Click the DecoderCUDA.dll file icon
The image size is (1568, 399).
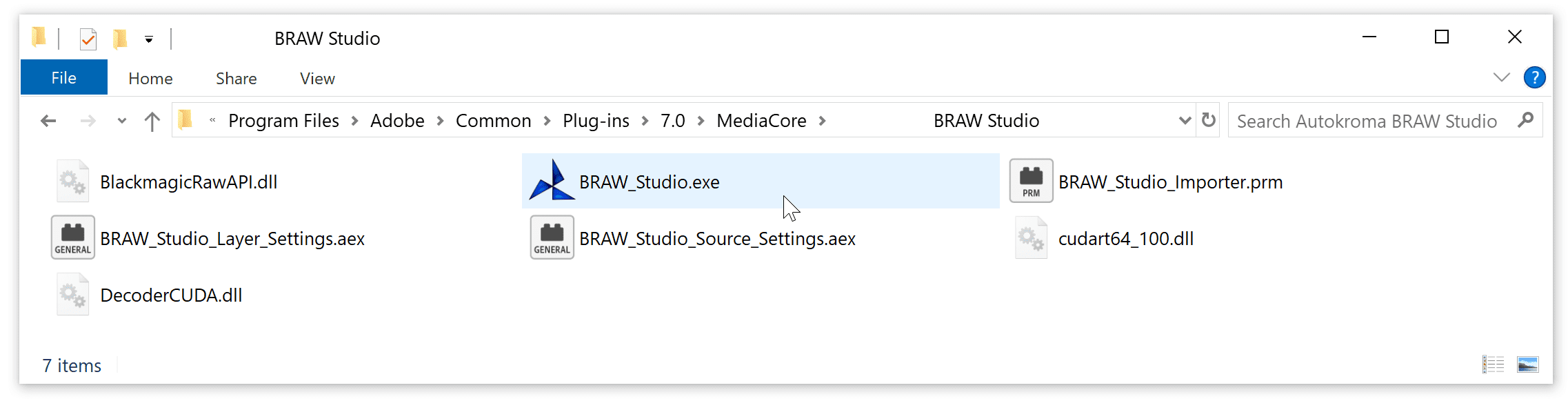(72, 295)
